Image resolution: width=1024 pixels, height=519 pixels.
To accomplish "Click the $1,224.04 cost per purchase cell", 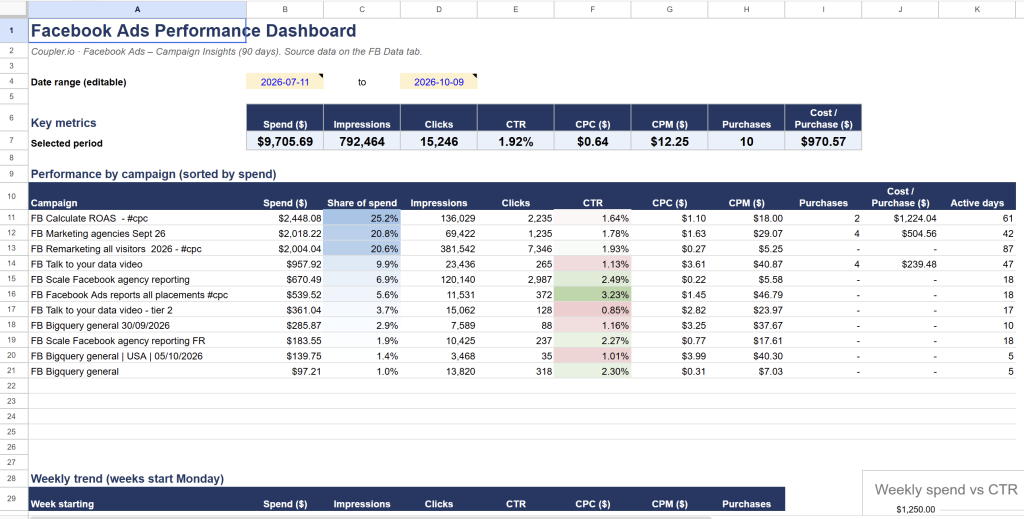I will tap(901, 218).
